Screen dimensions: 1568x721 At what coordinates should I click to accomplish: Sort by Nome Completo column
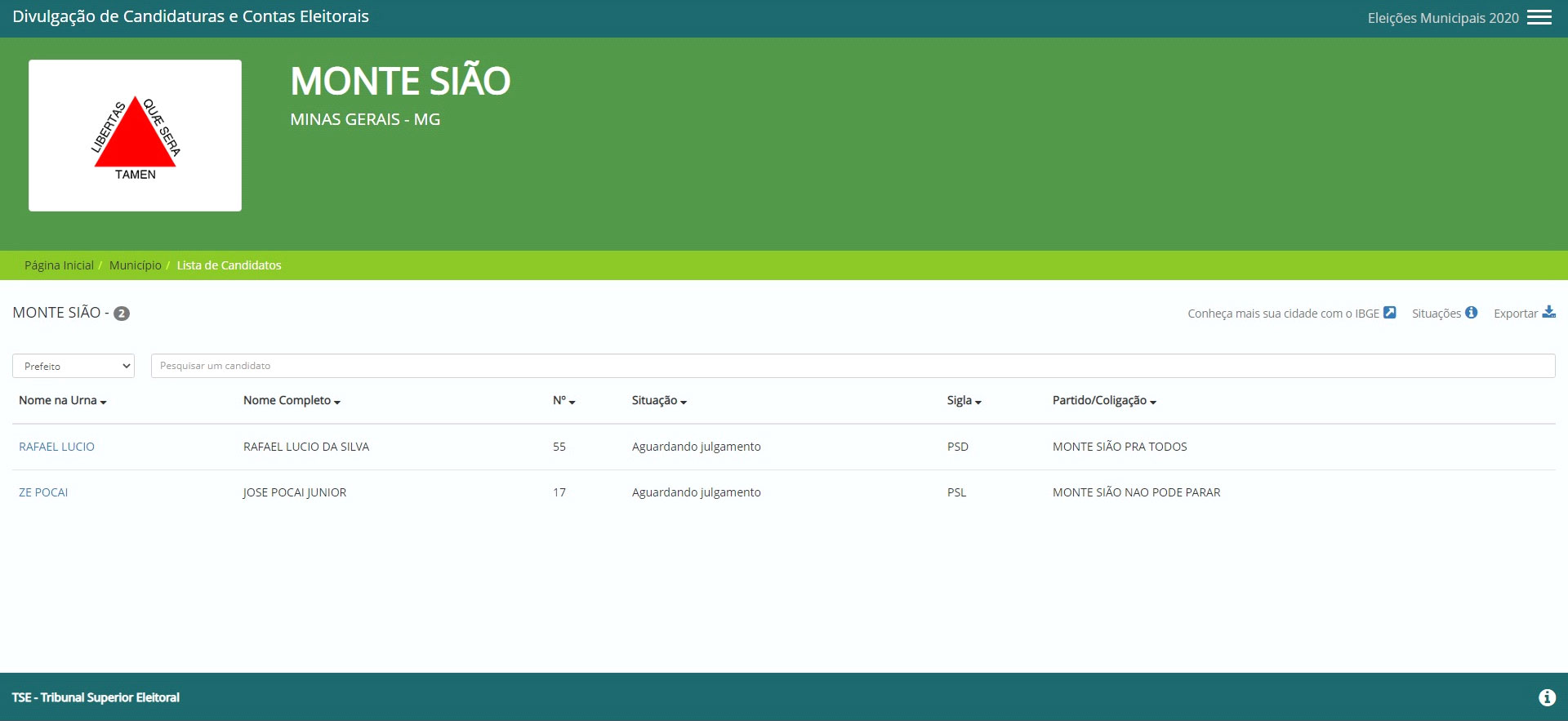[292, 401]
